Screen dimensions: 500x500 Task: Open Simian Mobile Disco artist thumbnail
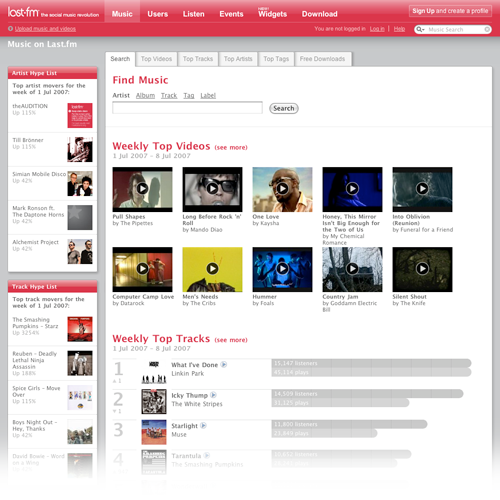point(80,184)
